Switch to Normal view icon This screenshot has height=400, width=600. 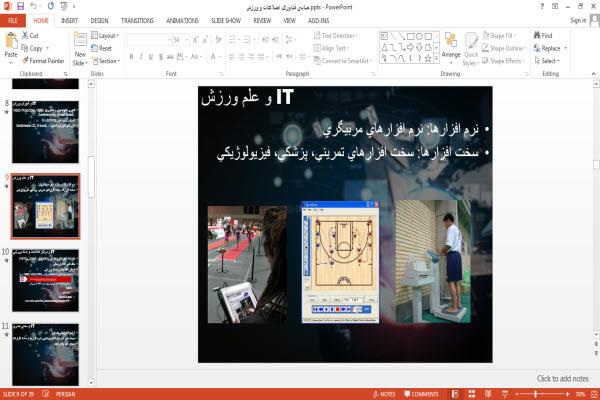pyautogui.click(x=455, y=394)
